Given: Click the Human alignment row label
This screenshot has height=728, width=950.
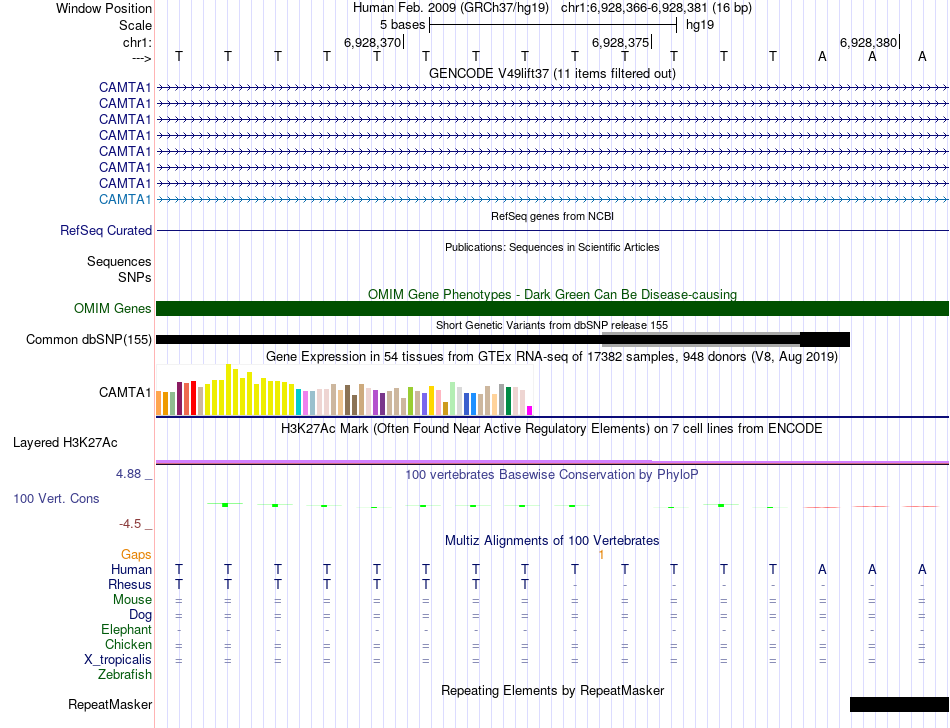Looking at the screenshot, I should click(x=131, y=569).
